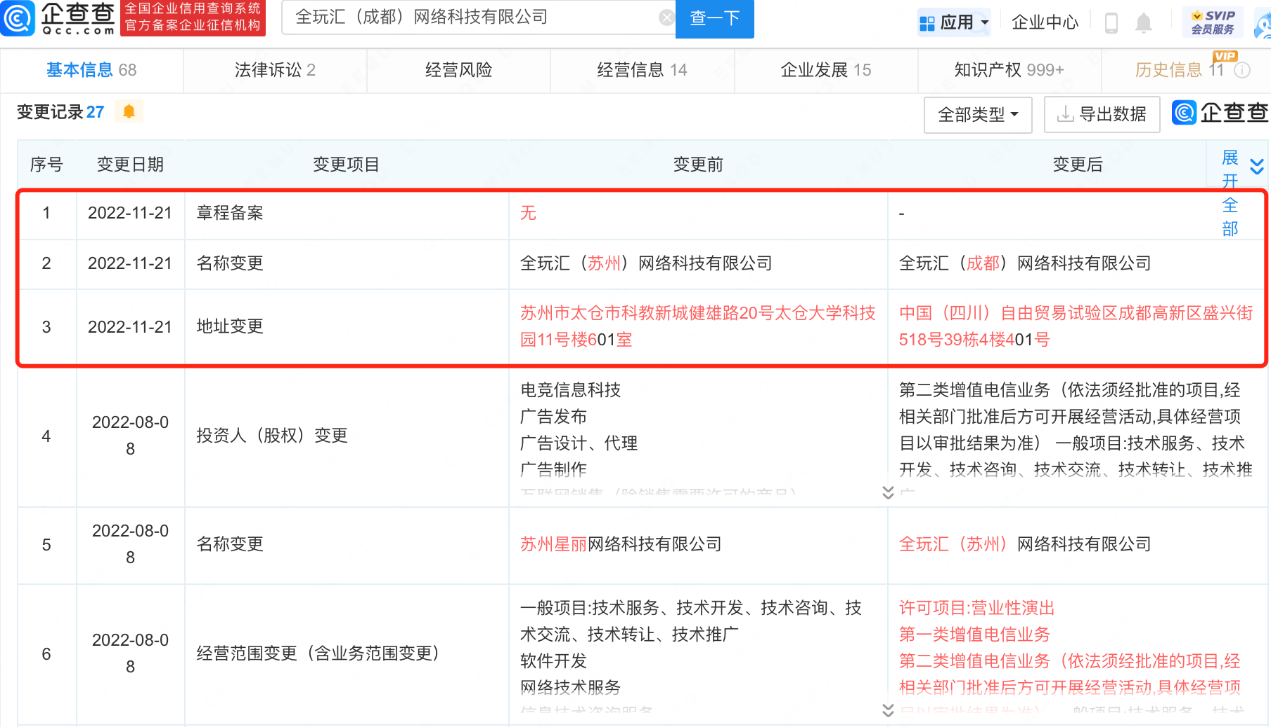1271x727 pixels.
Task: Focus the company name search field
Action: [x=470, y=18]
